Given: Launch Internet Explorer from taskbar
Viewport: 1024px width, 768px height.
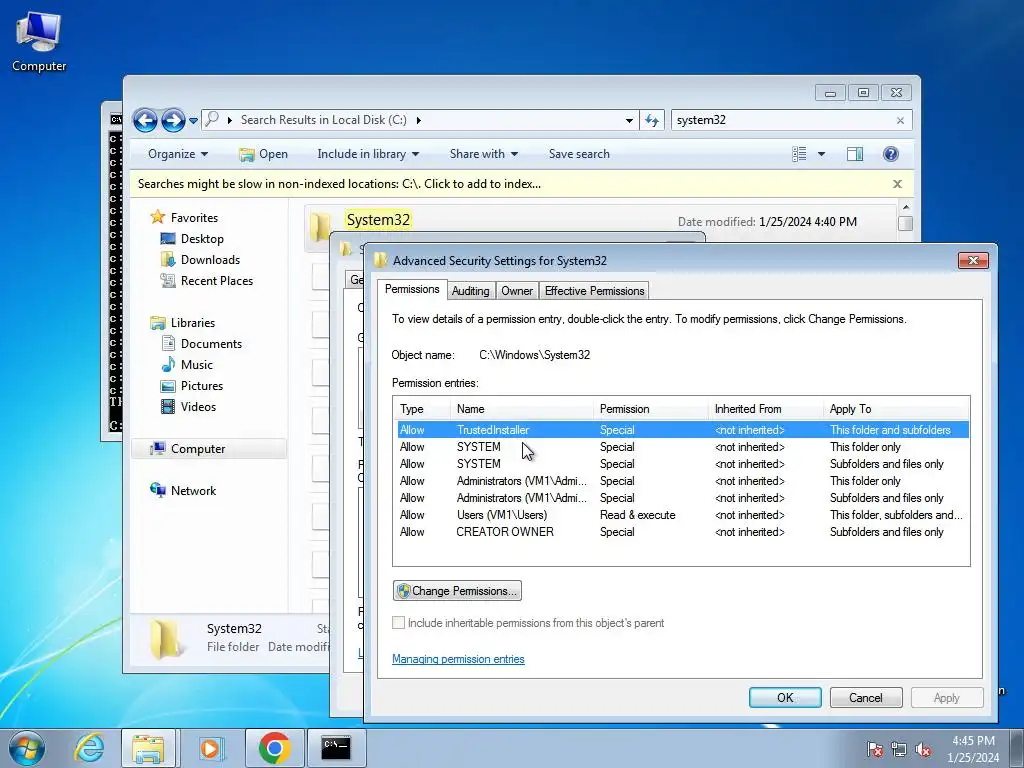Looking at the screenshot, I should coord(89,748).
